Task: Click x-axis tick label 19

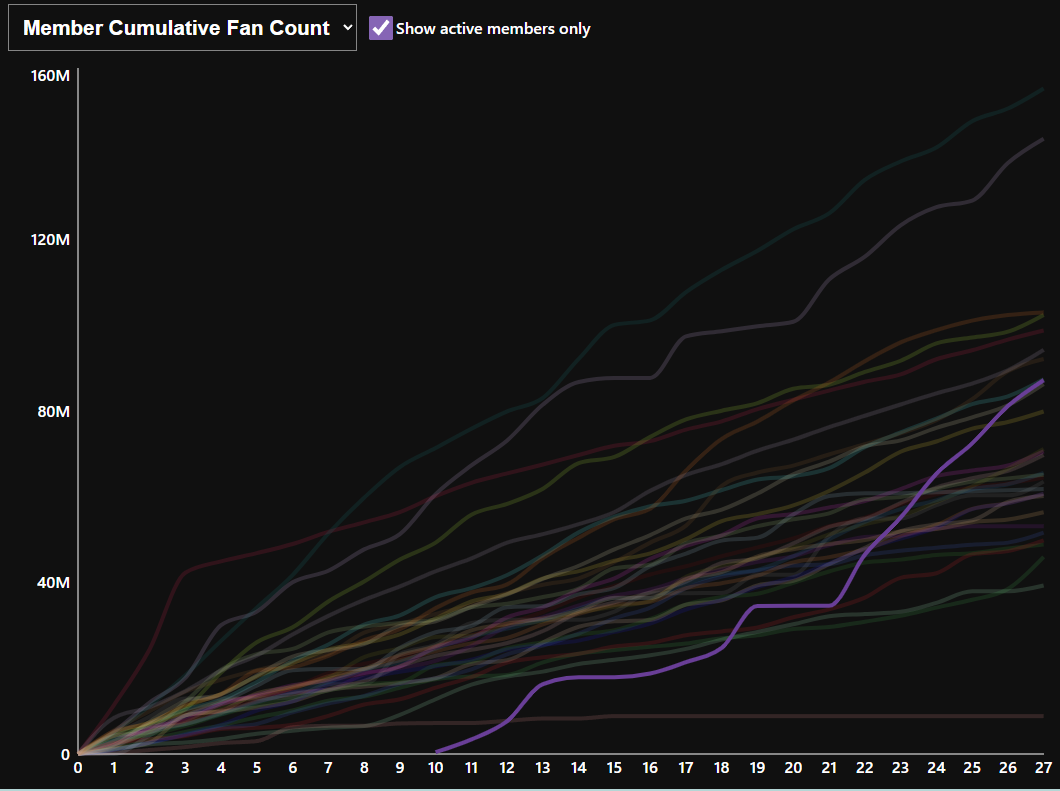Action: [x=757, y=768]
